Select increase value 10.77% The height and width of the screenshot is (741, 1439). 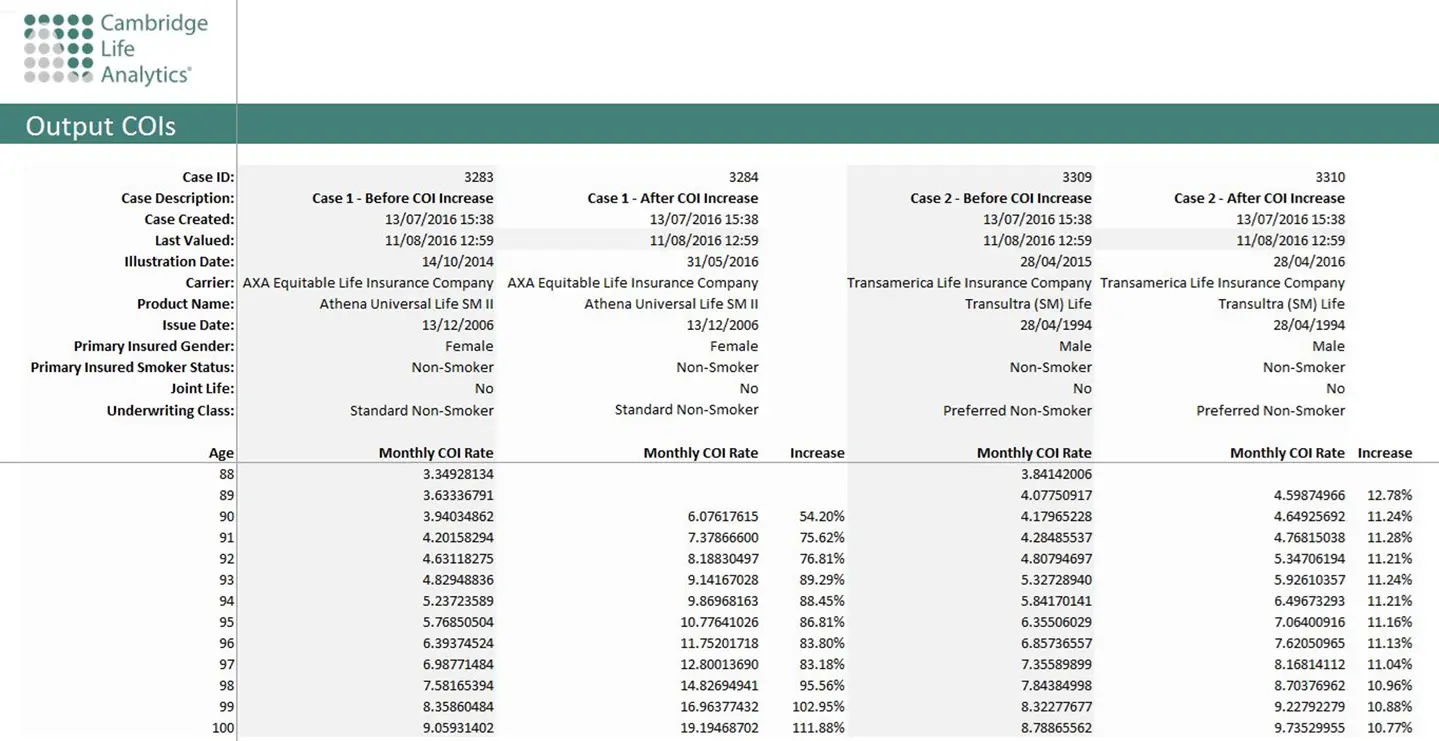click(x=1390, y=728)
